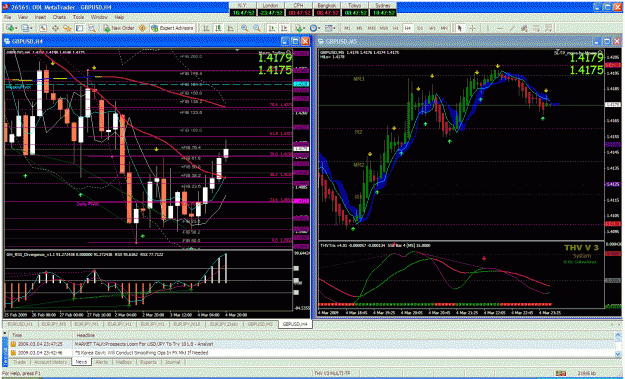
Task: Select the Crosshair tool
Action: tap(472, 28)
